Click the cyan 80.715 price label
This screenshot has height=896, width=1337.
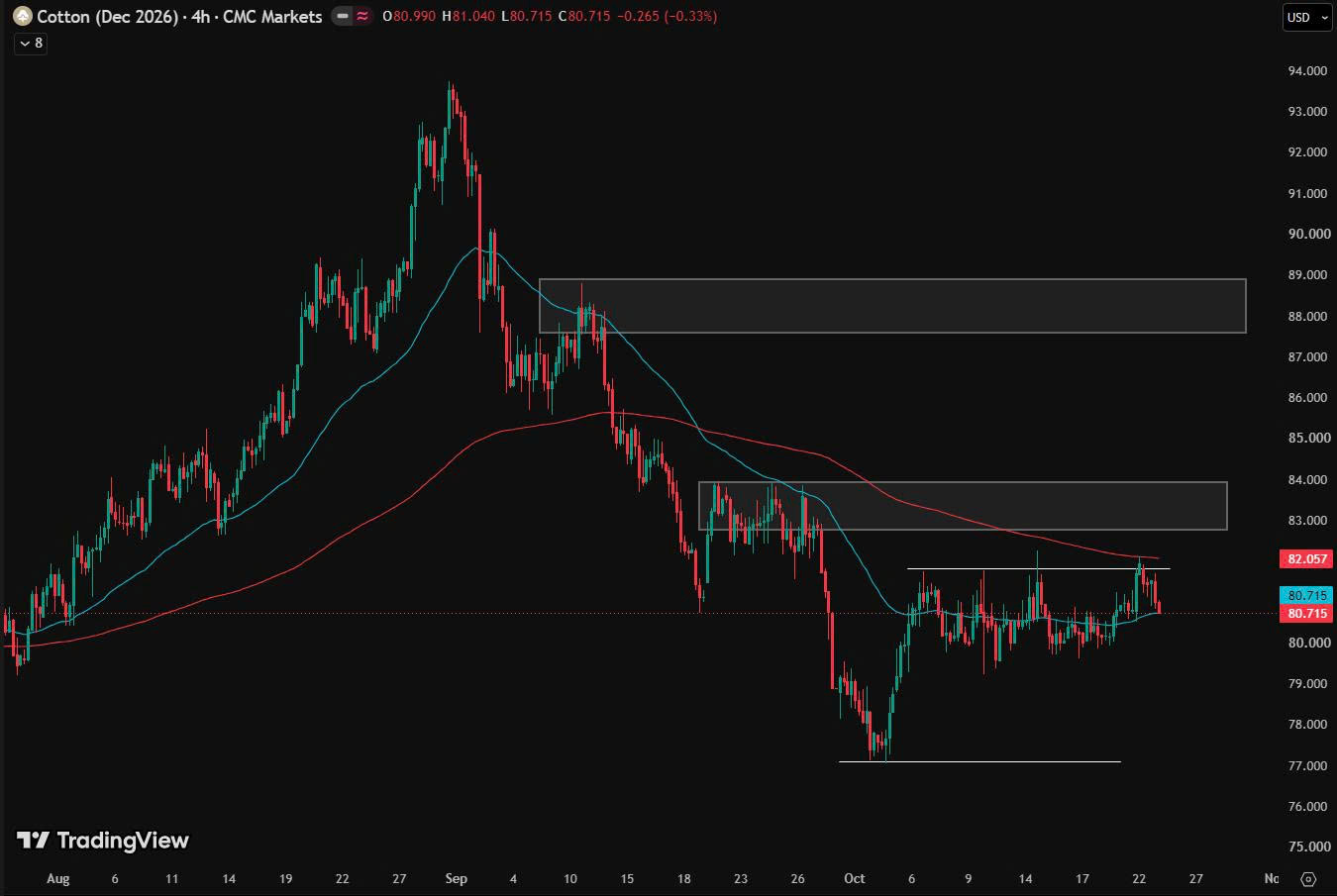(1306, 595)
